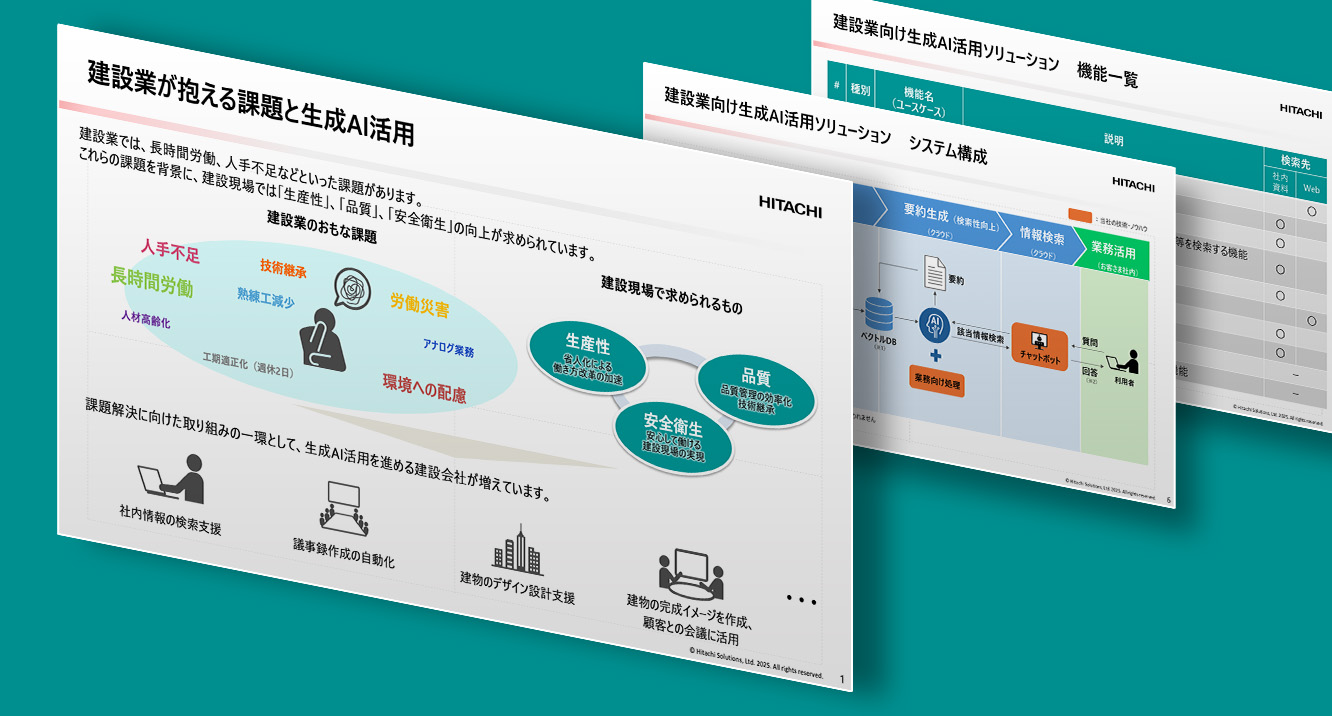Open the 要約 document summary icon
Image resolution: width=1332 pixels, height=716 pixels.
tap(934, 272)
